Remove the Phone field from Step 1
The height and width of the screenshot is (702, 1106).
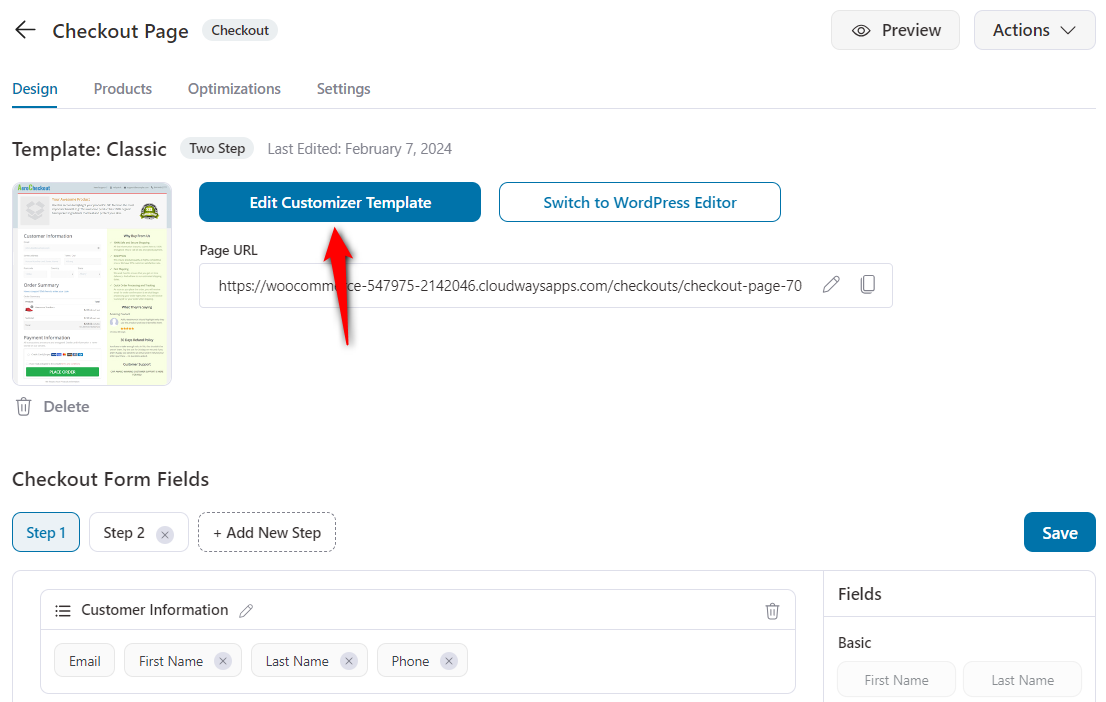click(x=447, y=660)
